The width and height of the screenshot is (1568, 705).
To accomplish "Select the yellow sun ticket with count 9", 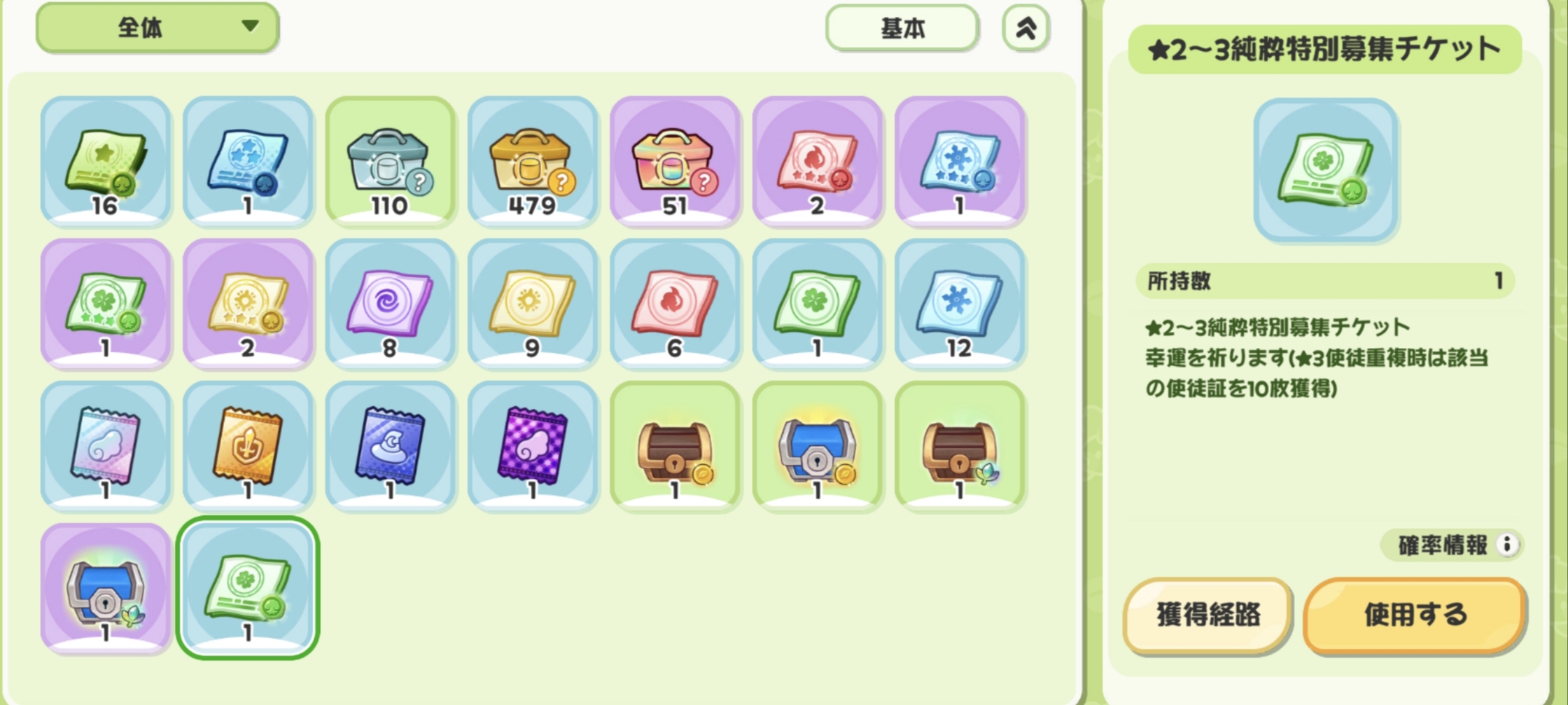I will point(533,304).
